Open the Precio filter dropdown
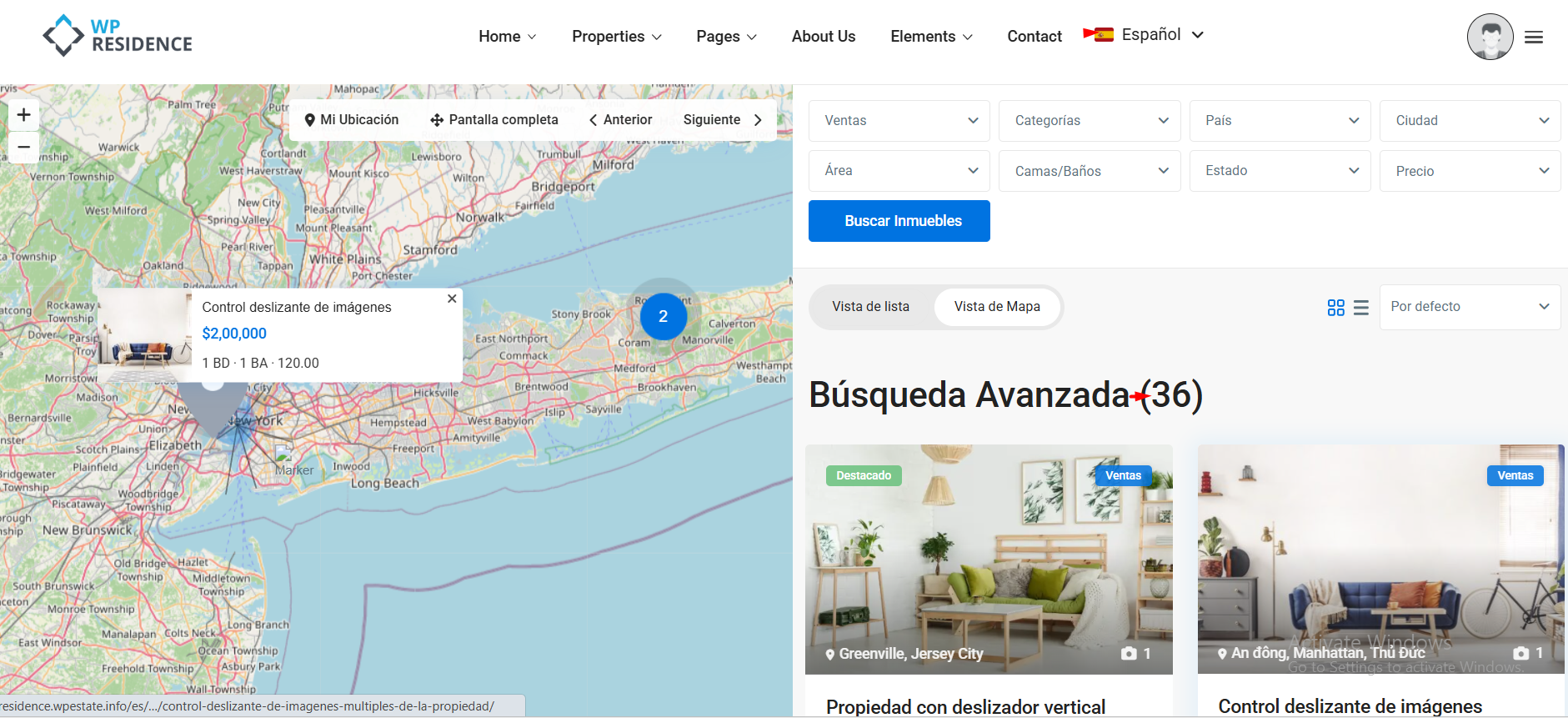This screenshot has height=718, width=1568. pos(1470,171)
